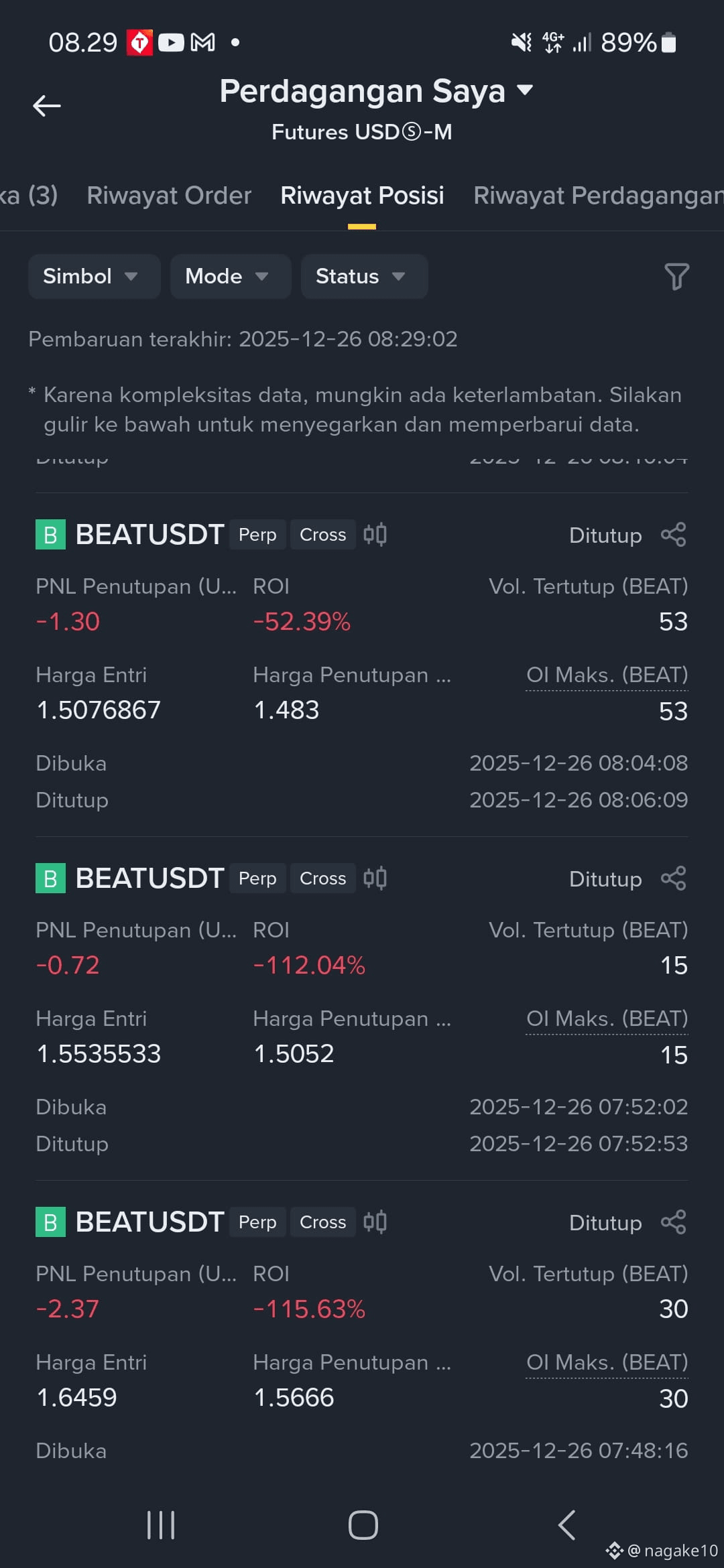The height and width of the screenshot is (1568, 724).
Task: Open Android recent apps button
Action: pyautogui.click(x=161, y=1525)
